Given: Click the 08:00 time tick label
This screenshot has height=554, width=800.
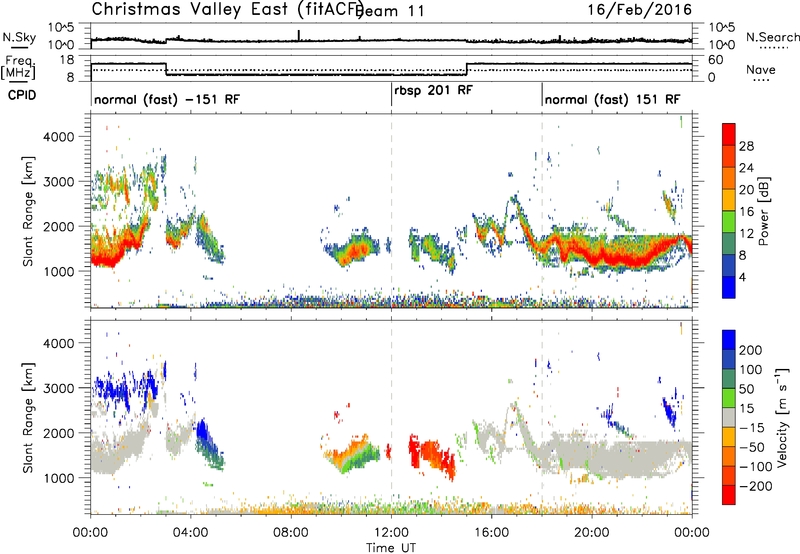Looking at the screenshot, I should pyautogui.click(x=291, y=533).
